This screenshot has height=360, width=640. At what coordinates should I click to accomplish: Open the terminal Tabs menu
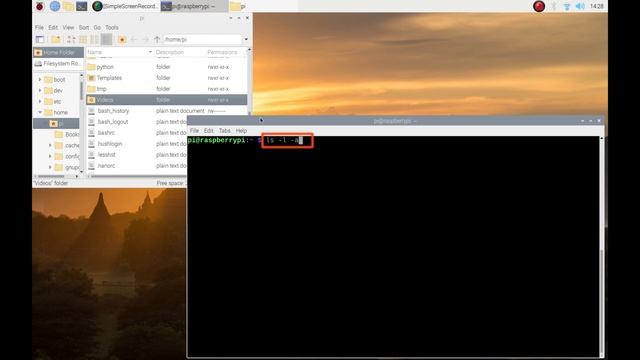coord(224,131)
